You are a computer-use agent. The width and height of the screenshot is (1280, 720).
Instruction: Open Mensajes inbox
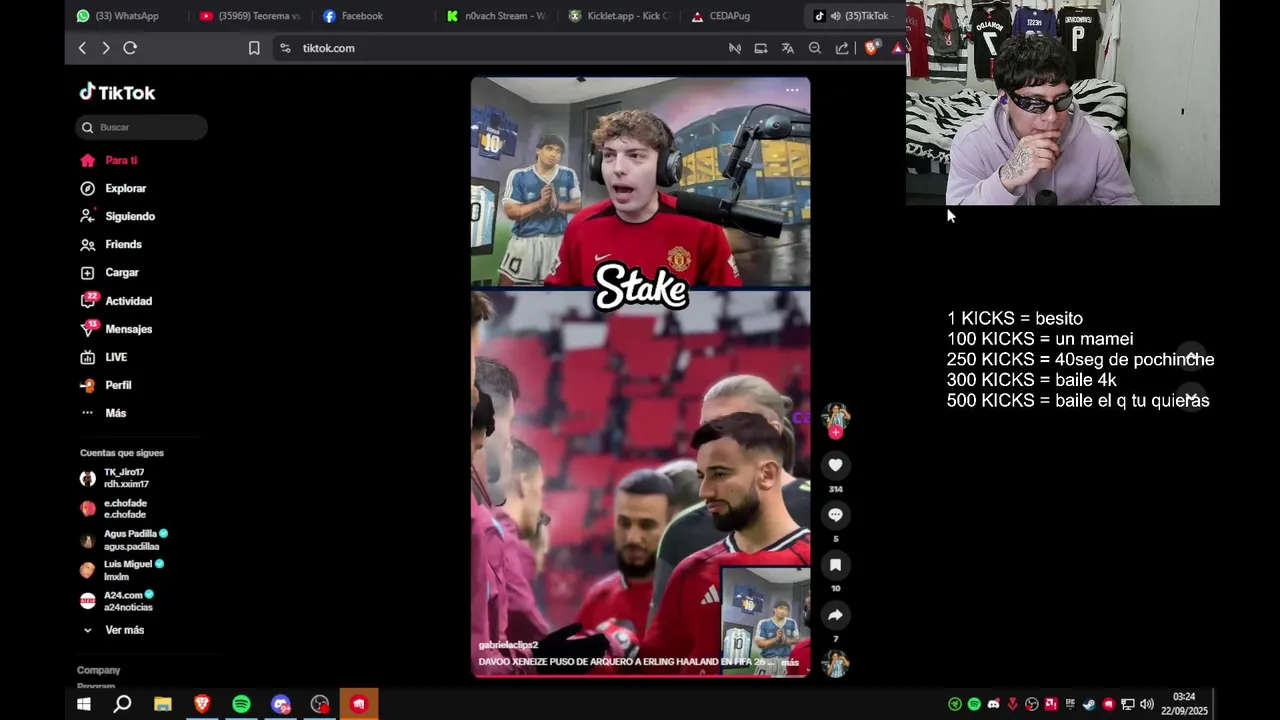pyautogui.click(x=116, y=329)
